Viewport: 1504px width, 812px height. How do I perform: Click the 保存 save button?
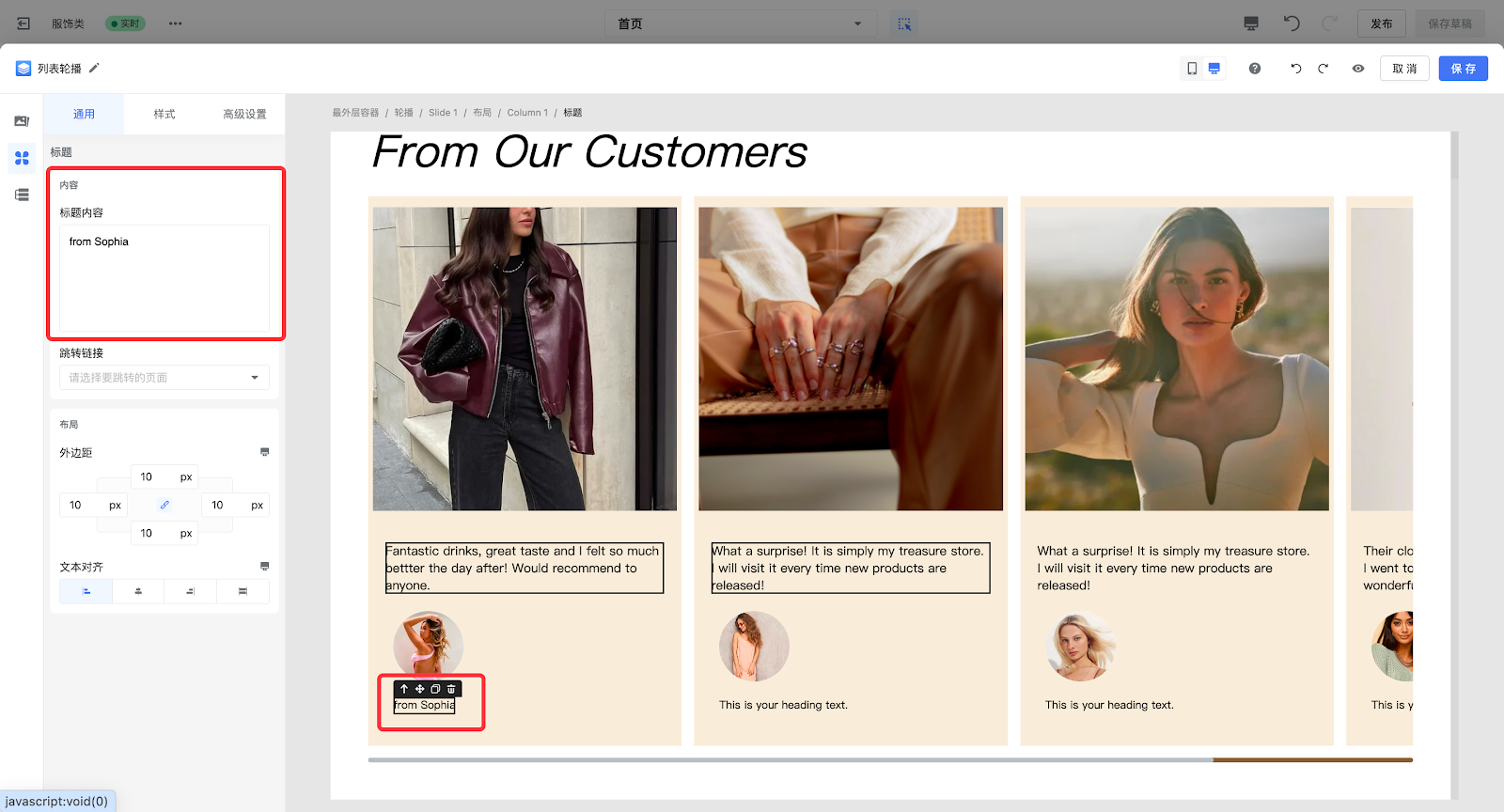(1463, 69)
